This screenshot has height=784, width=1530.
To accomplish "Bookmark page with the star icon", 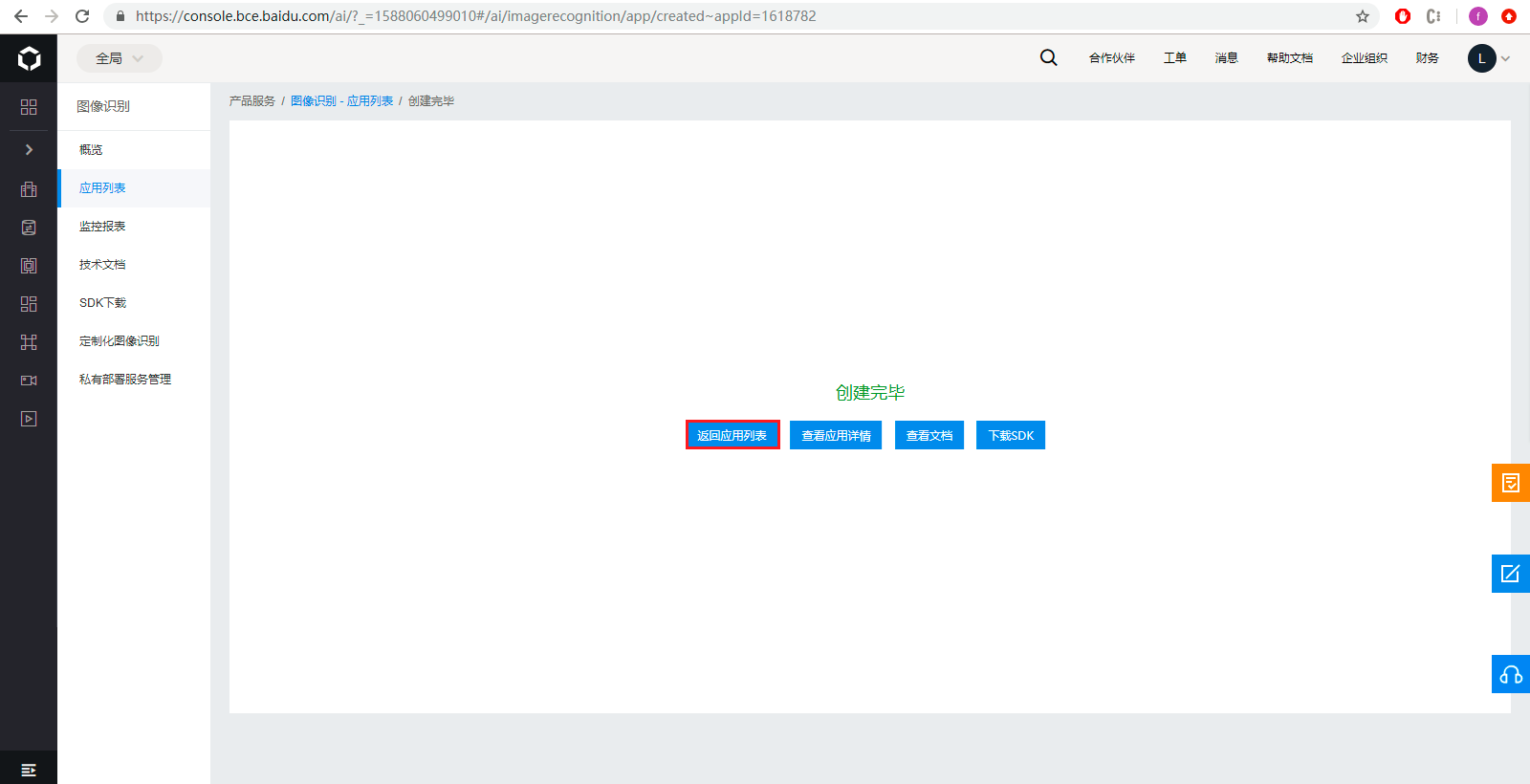I will pos(1363,16).
